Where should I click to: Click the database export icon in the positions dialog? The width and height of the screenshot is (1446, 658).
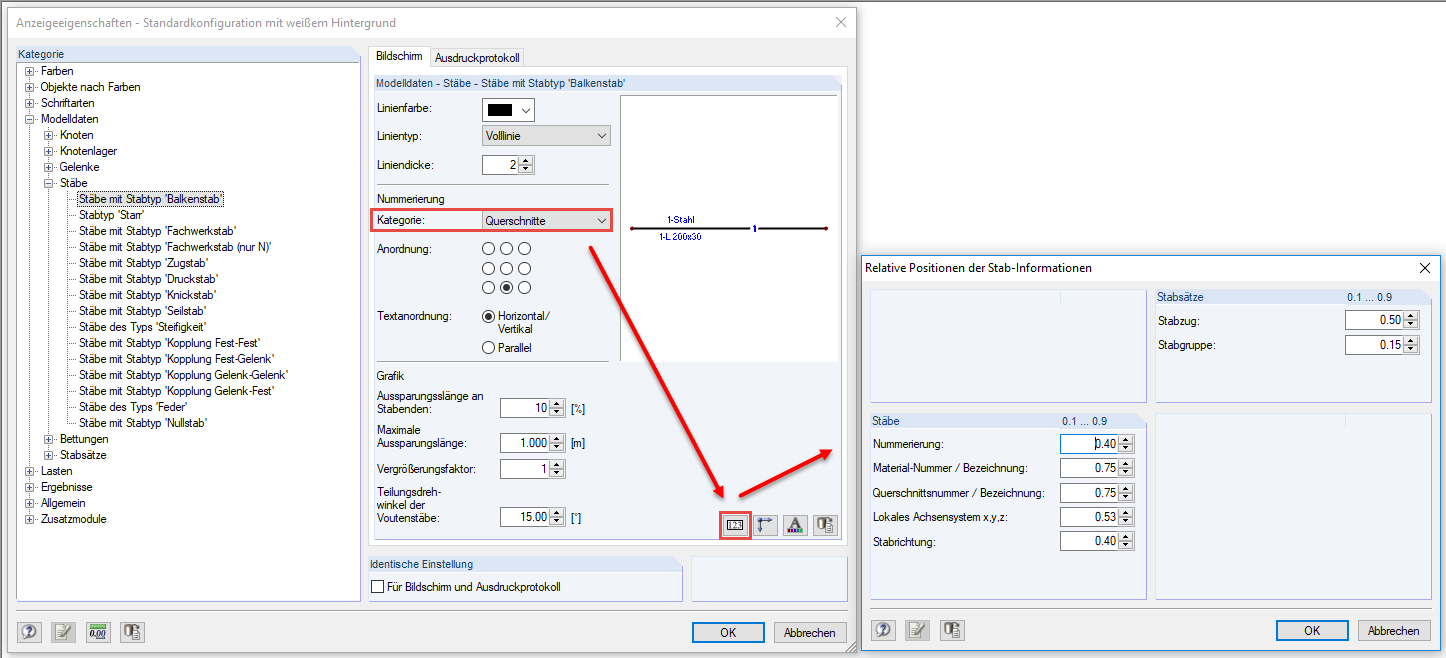coord(951,630)
